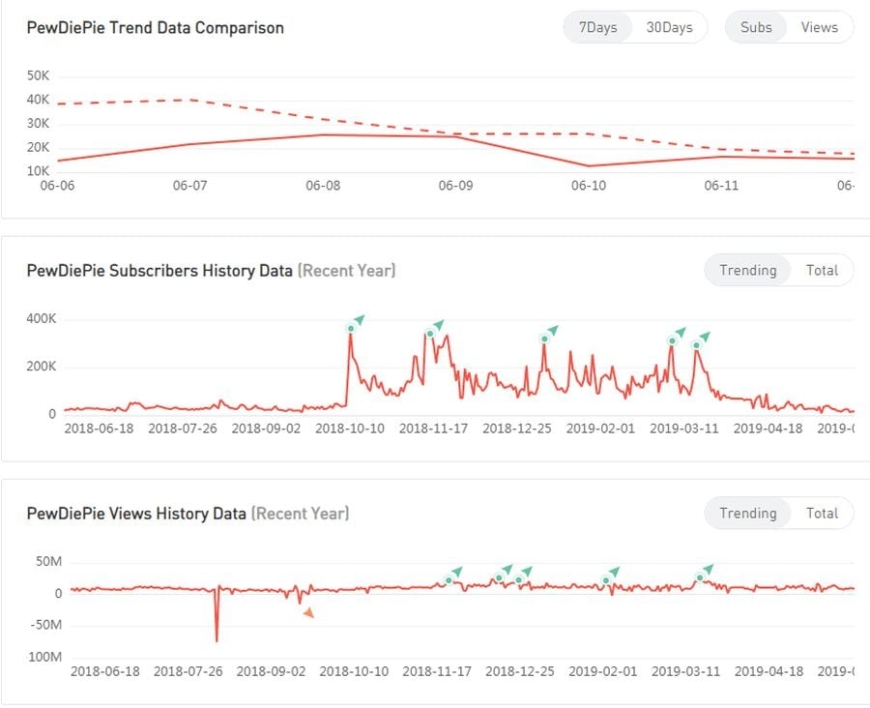Screen dimensions: 870x708
Task: Click the 20K axis label
Action: [x=38, y=147]
